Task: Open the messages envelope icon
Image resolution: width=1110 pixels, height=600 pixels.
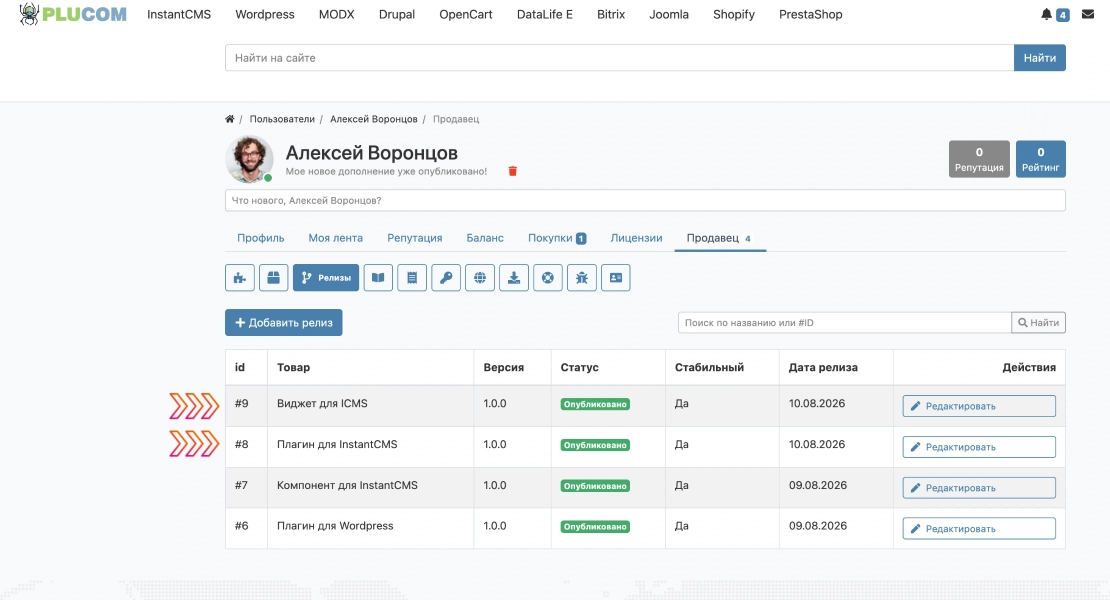Action: pyautogui.click(x=1088, y=14)
